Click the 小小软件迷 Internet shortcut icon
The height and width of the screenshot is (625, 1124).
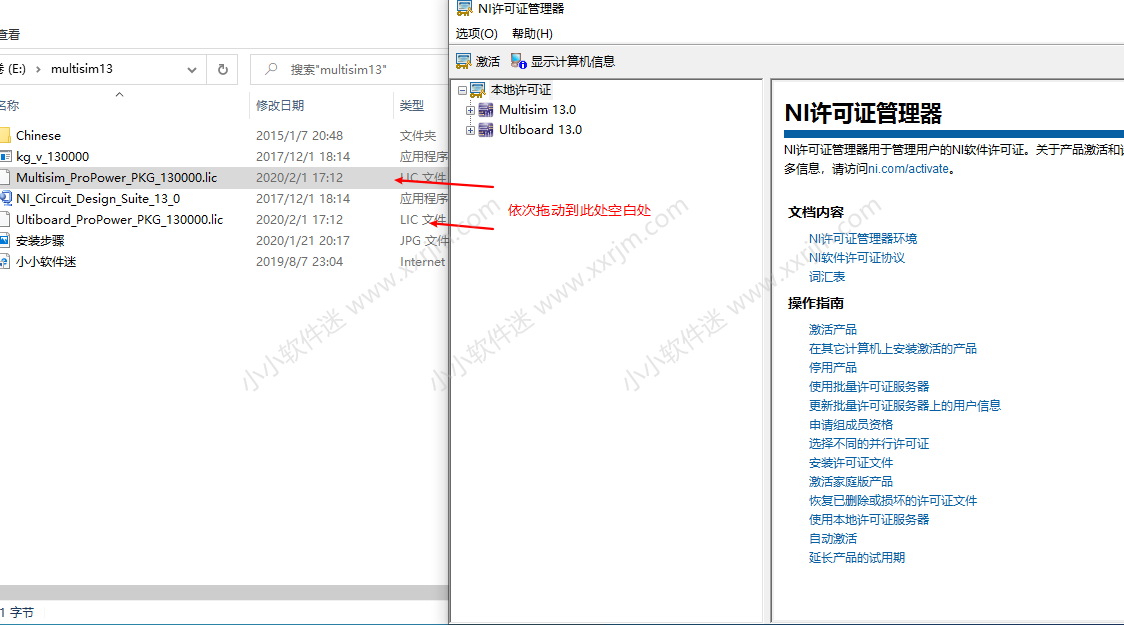click(x=5, y=262)
